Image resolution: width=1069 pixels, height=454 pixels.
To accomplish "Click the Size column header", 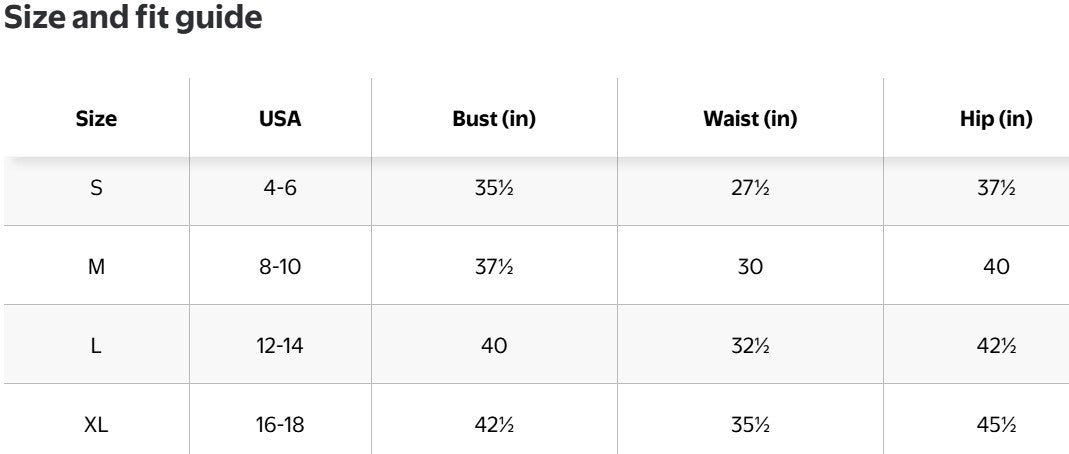I will 96,119.
